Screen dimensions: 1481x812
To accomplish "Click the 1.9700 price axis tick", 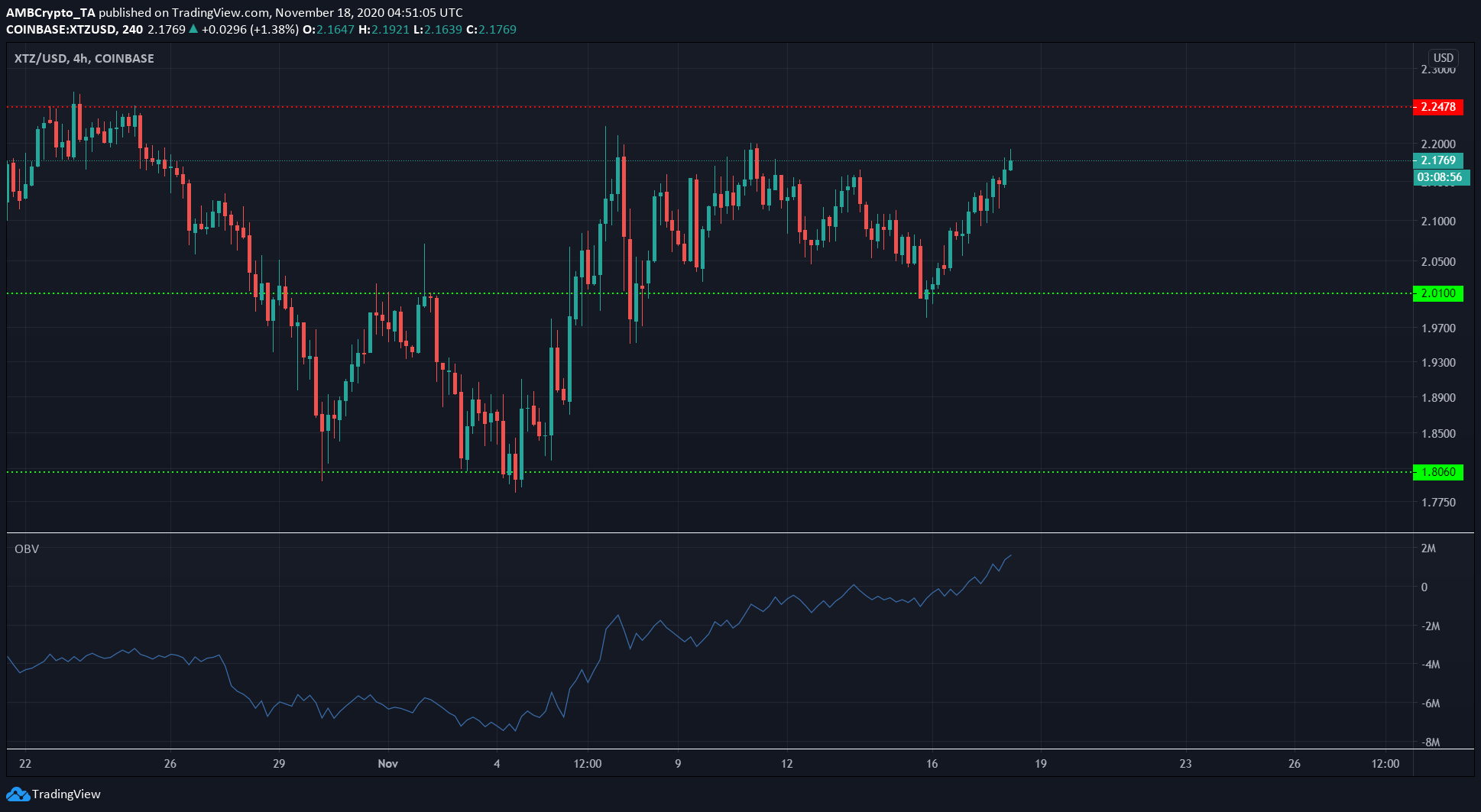I will coord(1438,328).
